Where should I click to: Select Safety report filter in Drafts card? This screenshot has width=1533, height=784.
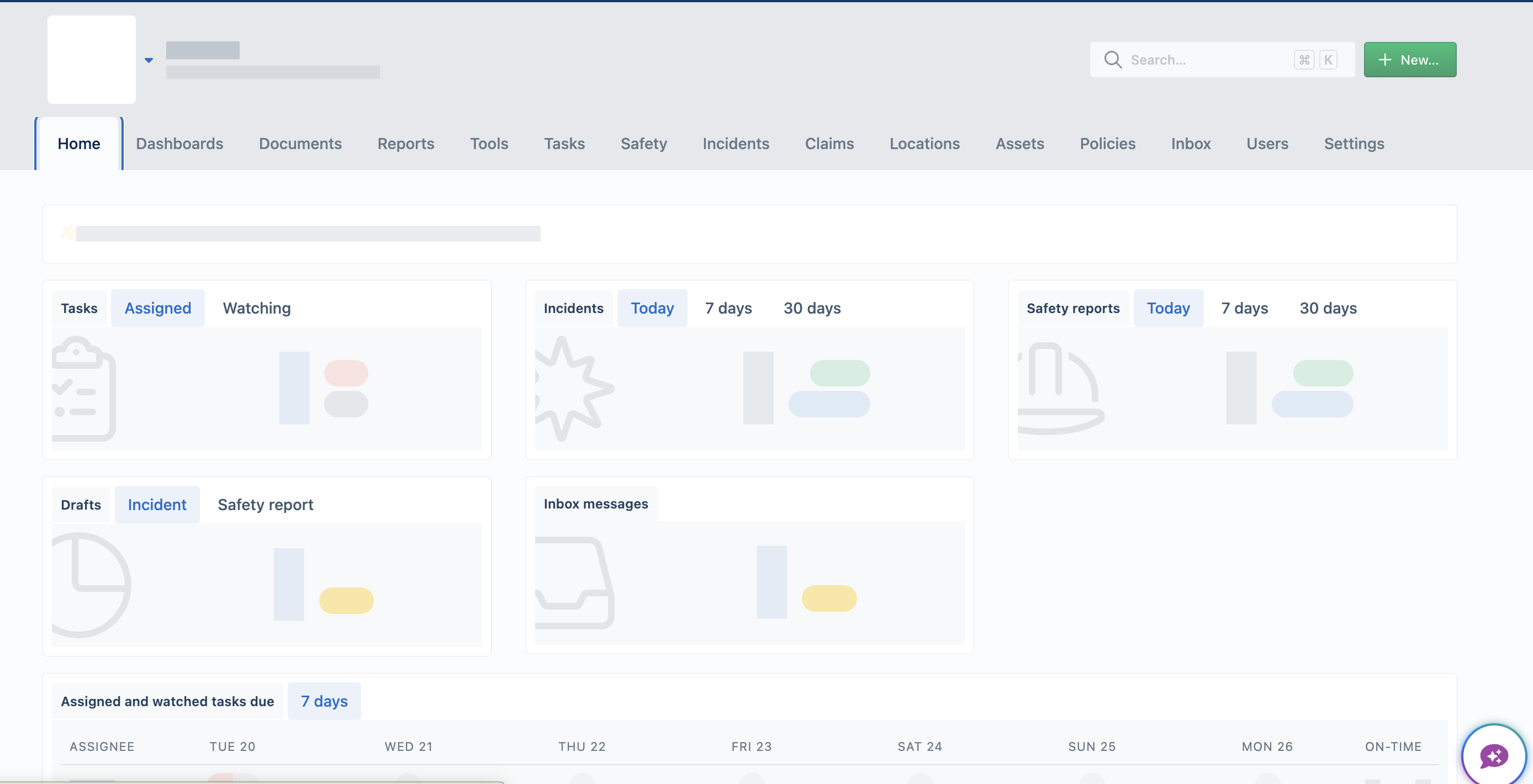tap(266, 505)
